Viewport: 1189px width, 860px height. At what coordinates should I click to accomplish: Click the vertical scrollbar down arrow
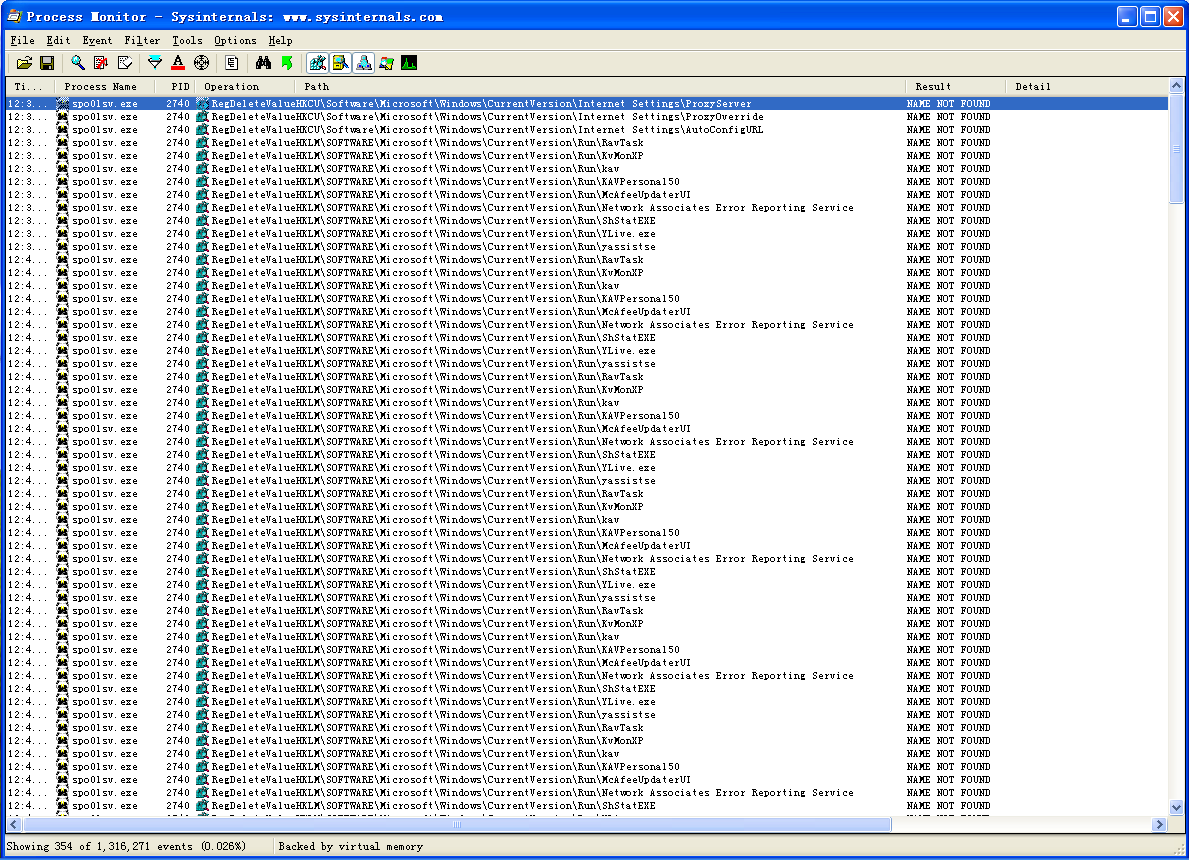pyautogui.click(x=1176, y=808)
